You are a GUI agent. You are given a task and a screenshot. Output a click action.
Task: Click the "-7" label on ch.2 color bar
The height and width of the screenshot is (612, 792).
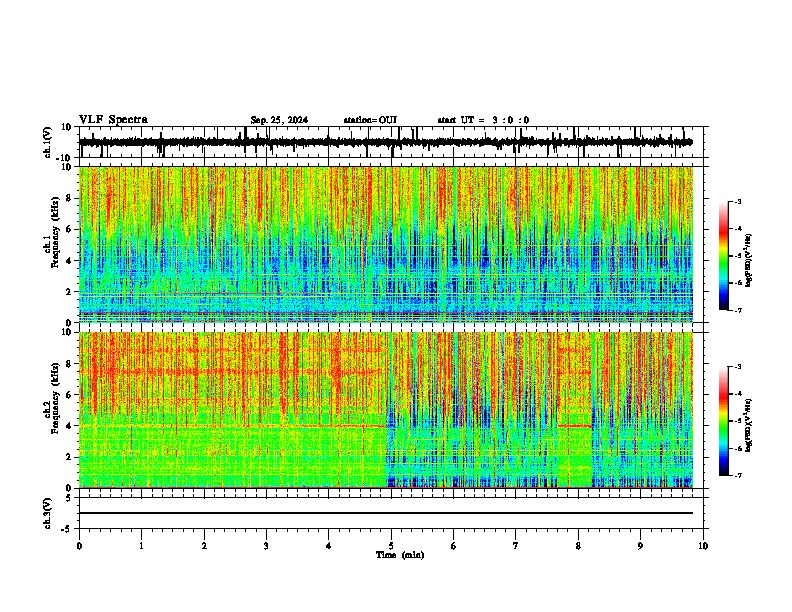pyautogui.click(x=738, y=476)
